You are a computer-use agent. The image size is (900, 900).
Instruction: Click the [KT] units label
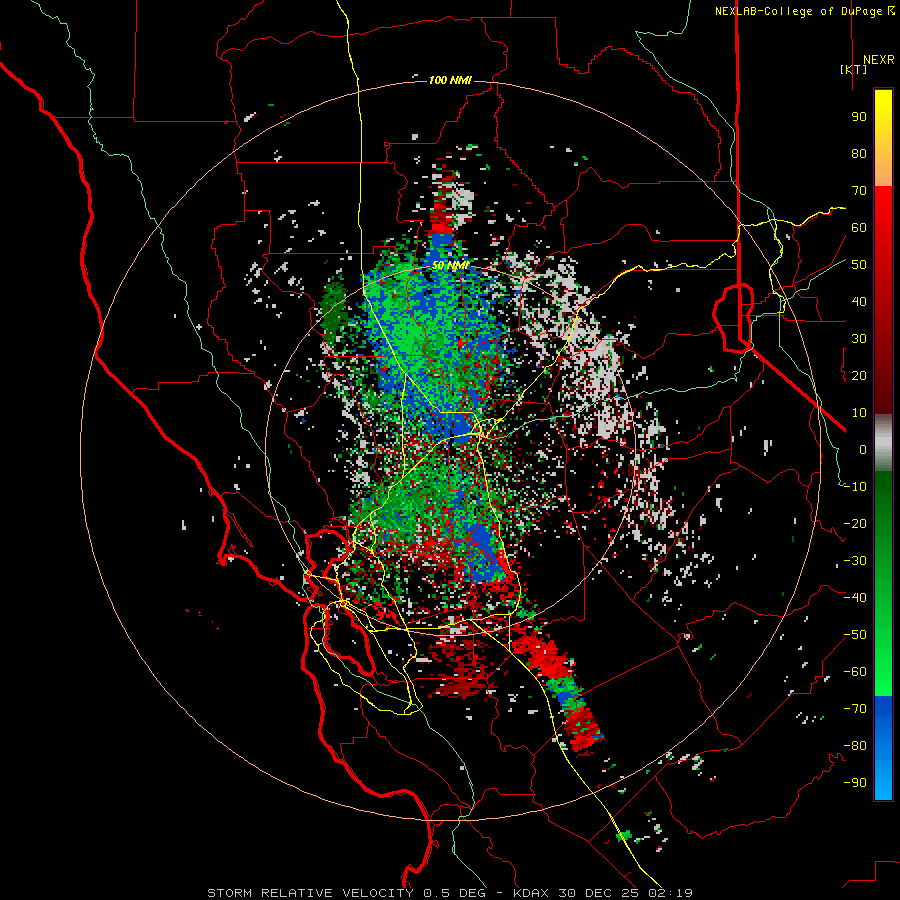coord(853,69)
